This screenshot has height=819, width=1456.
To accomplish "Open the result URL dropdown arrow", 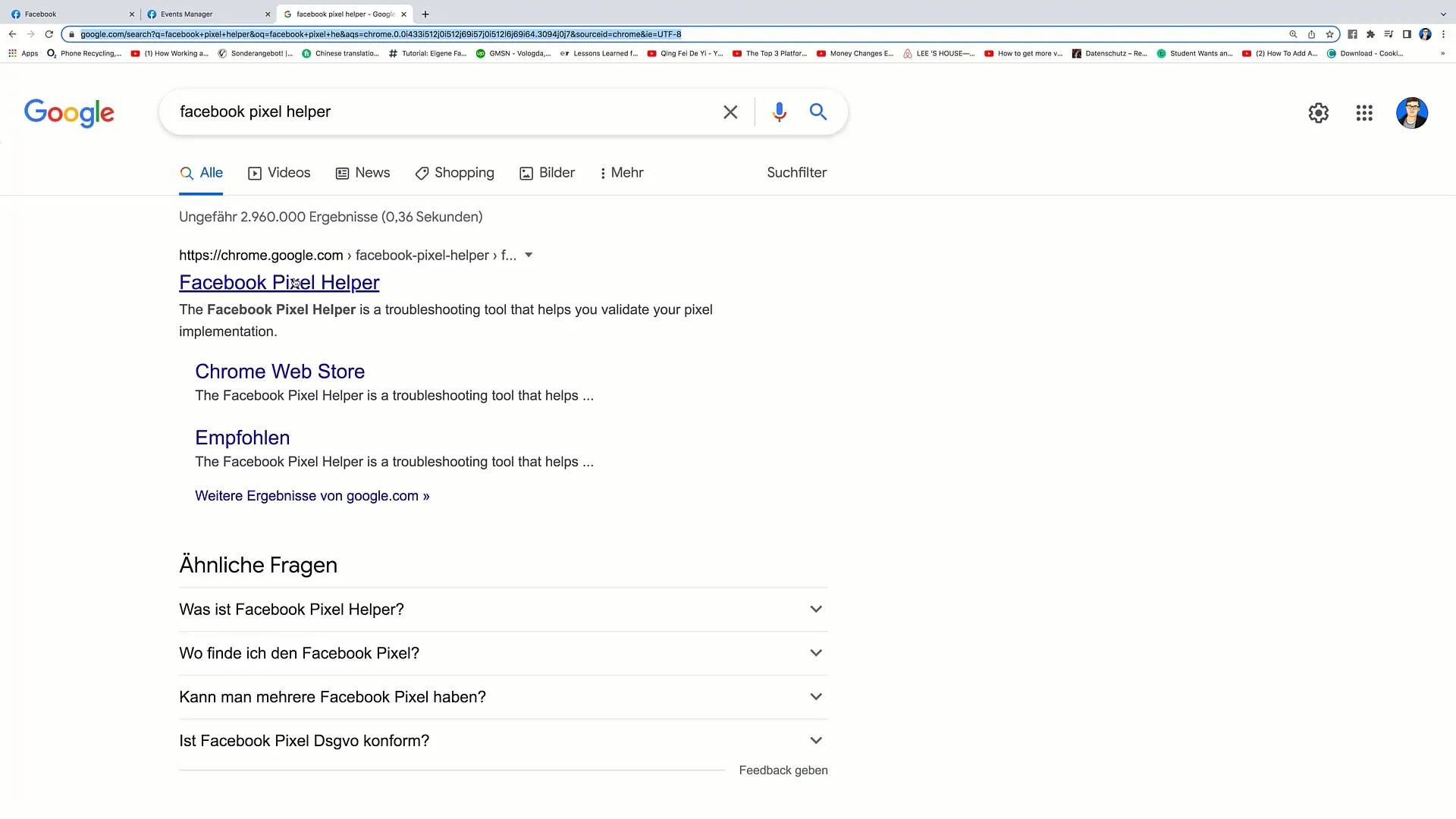I will (529, 256).
